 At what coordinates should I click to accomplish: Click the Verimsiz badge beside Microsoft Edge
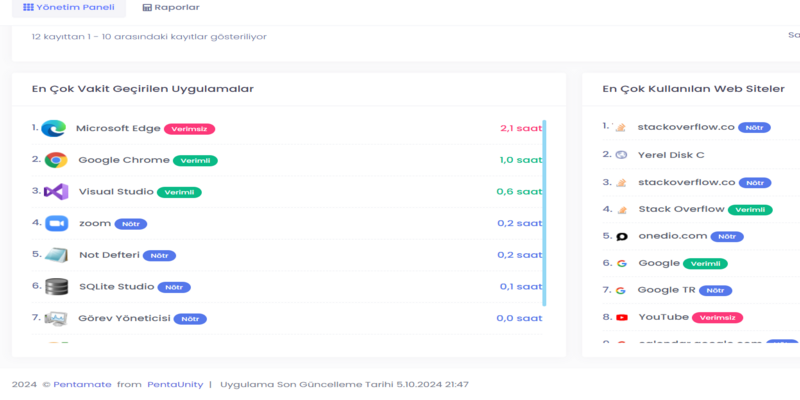[191, 129]
